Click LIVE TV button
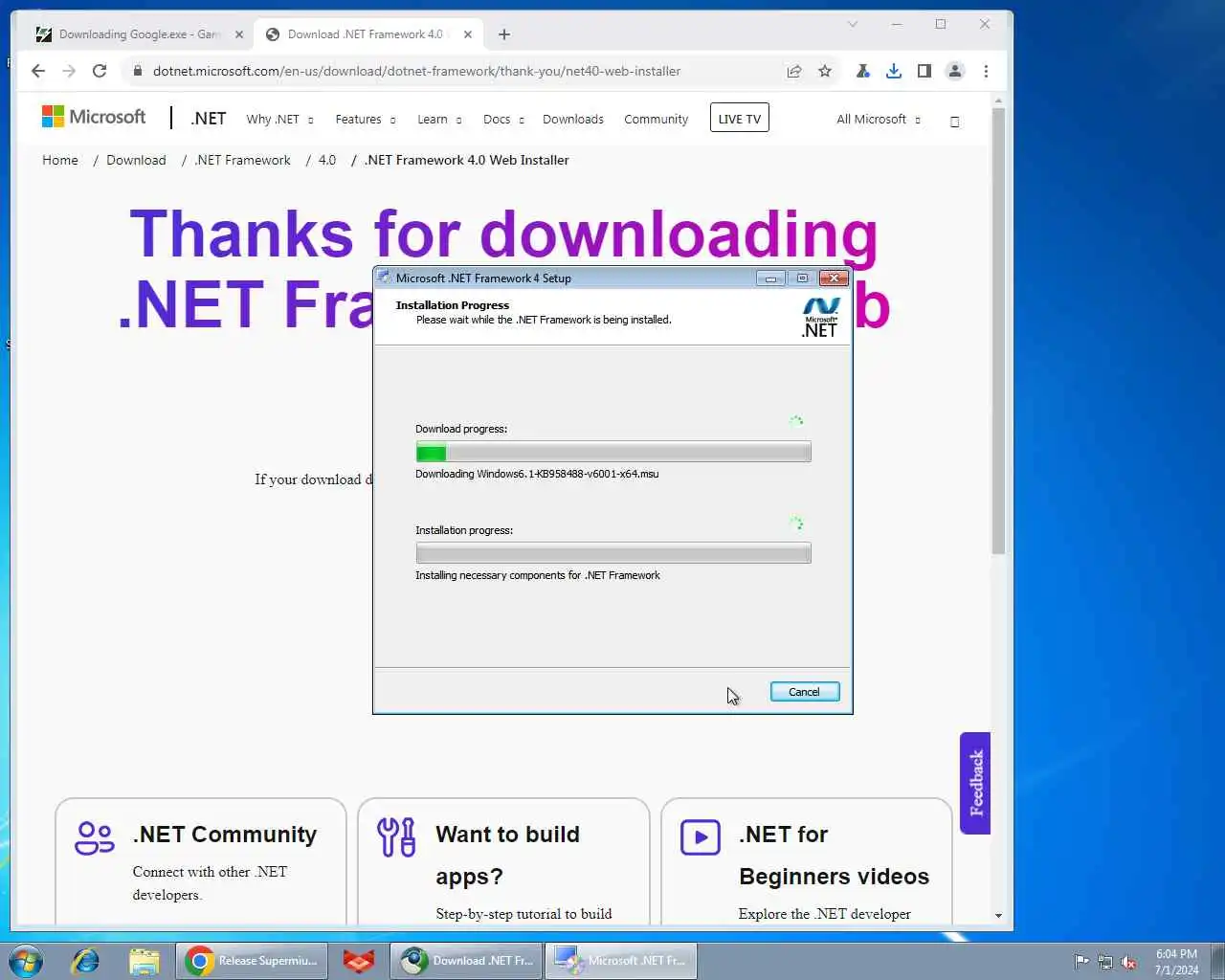 (x=740, y=119)
